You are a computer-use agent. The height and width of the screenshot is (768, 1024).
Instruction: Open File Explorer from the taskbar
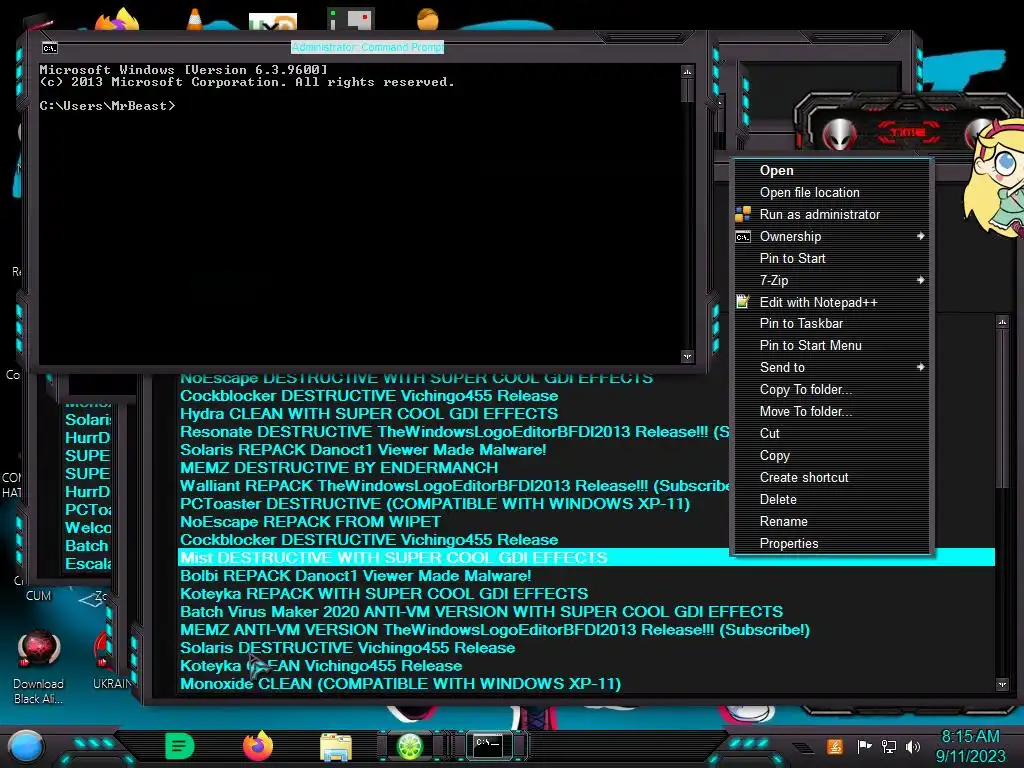tap(336, 747)
